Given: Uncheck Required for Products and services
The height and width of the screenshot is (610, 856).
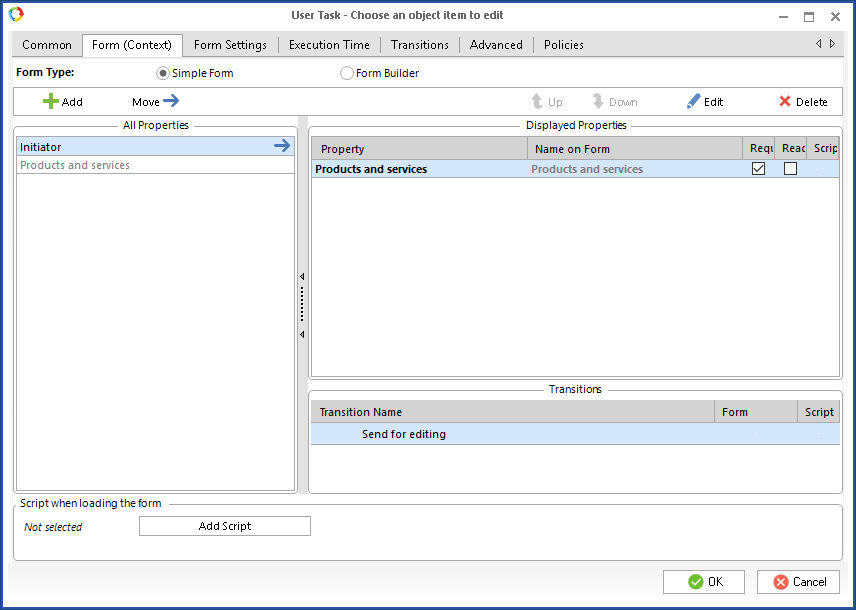Looking at the screenshot, I should point(758,169).
